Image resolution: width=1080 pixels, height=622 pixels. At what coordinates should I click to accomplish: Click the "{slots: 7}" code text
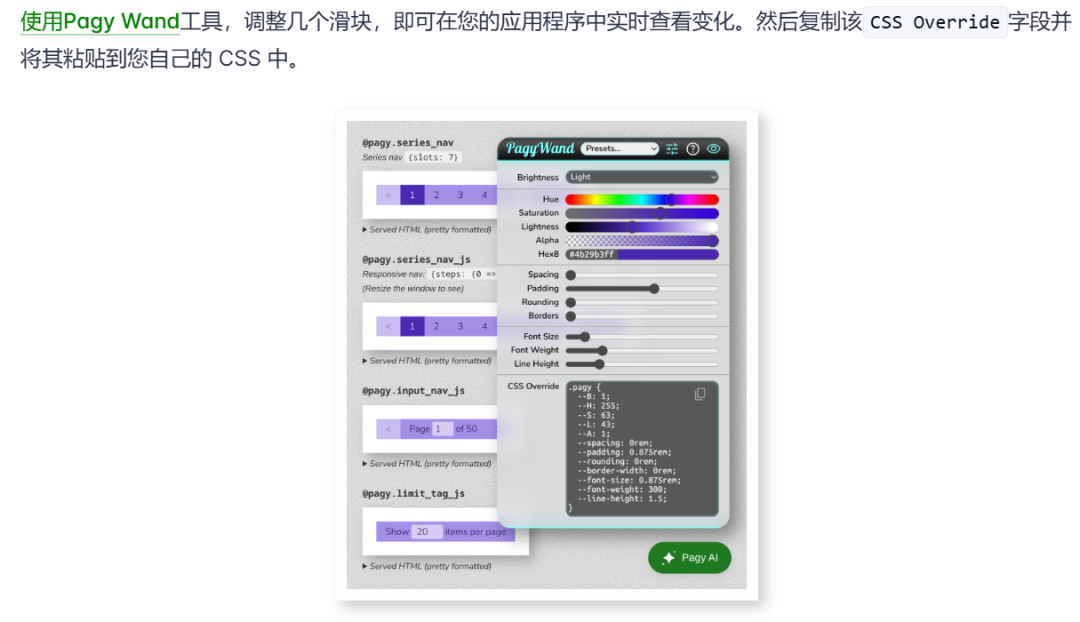(433, 157)
